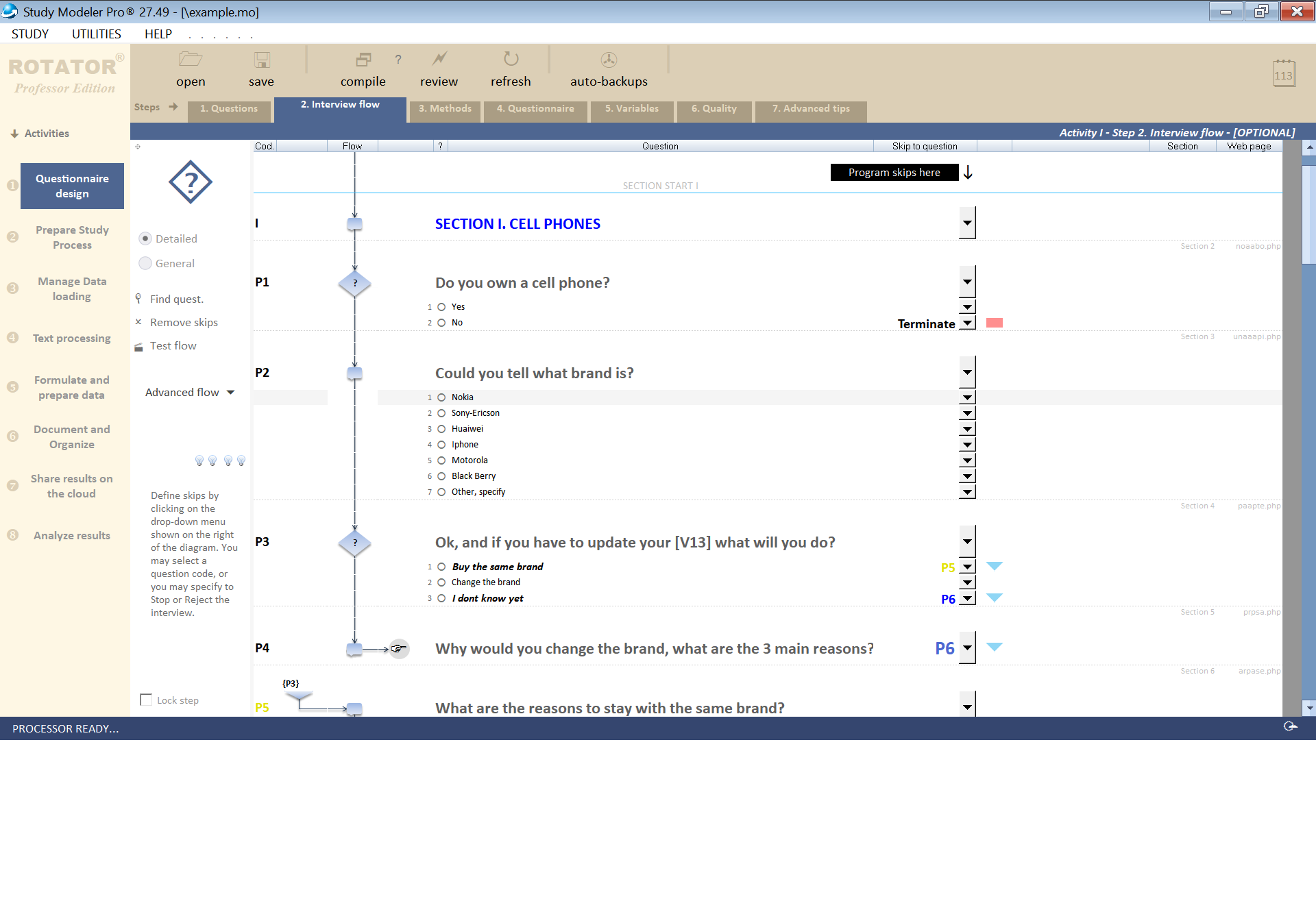The width and height of the screenshot is (1316, 899).
Task: Select the Yes option radio under P1
Action: [x=441, y=307]
